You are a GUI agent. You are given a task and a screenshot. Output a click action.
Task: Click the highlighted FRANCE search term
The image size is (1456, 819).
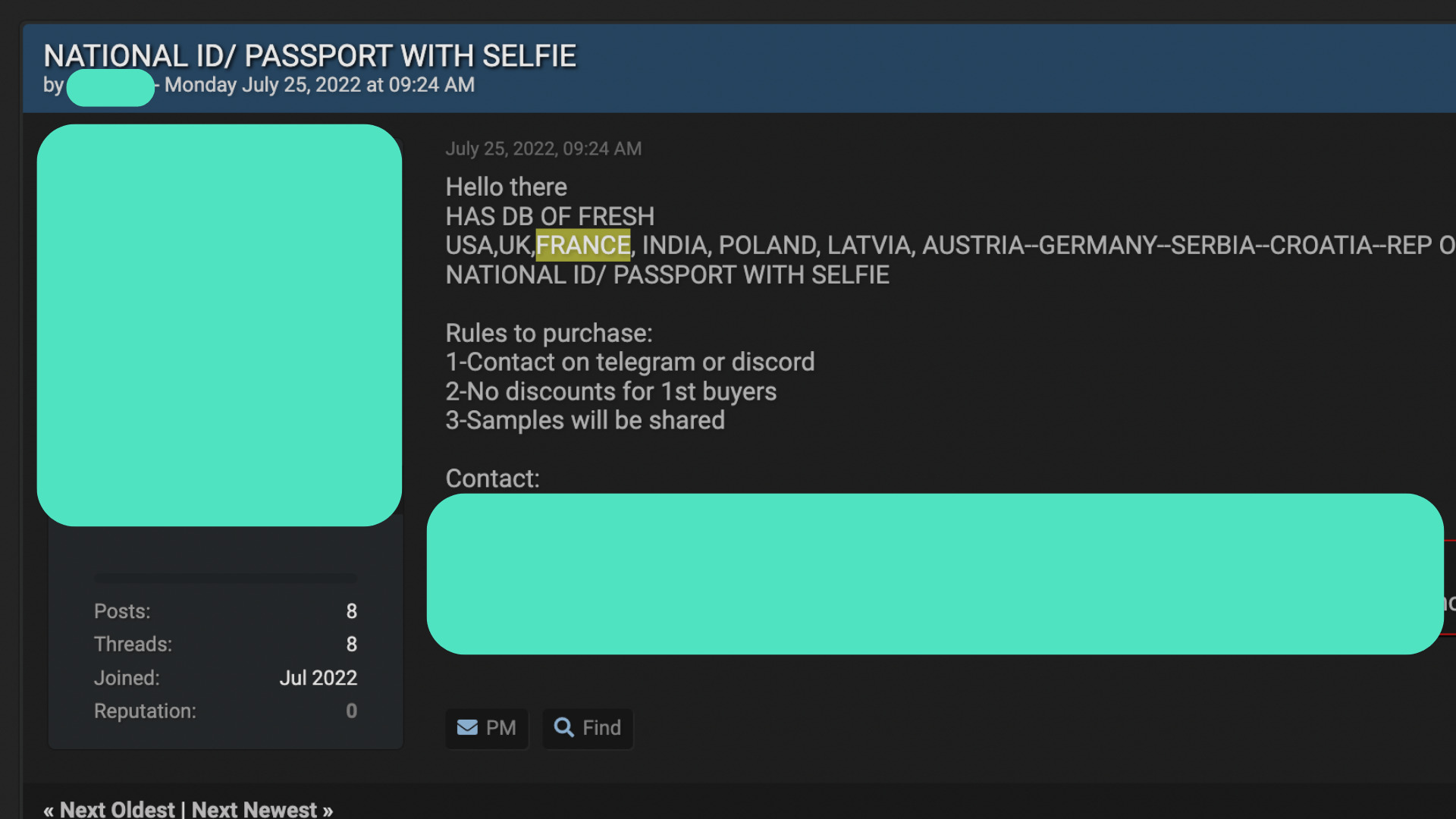pos(583,245)
